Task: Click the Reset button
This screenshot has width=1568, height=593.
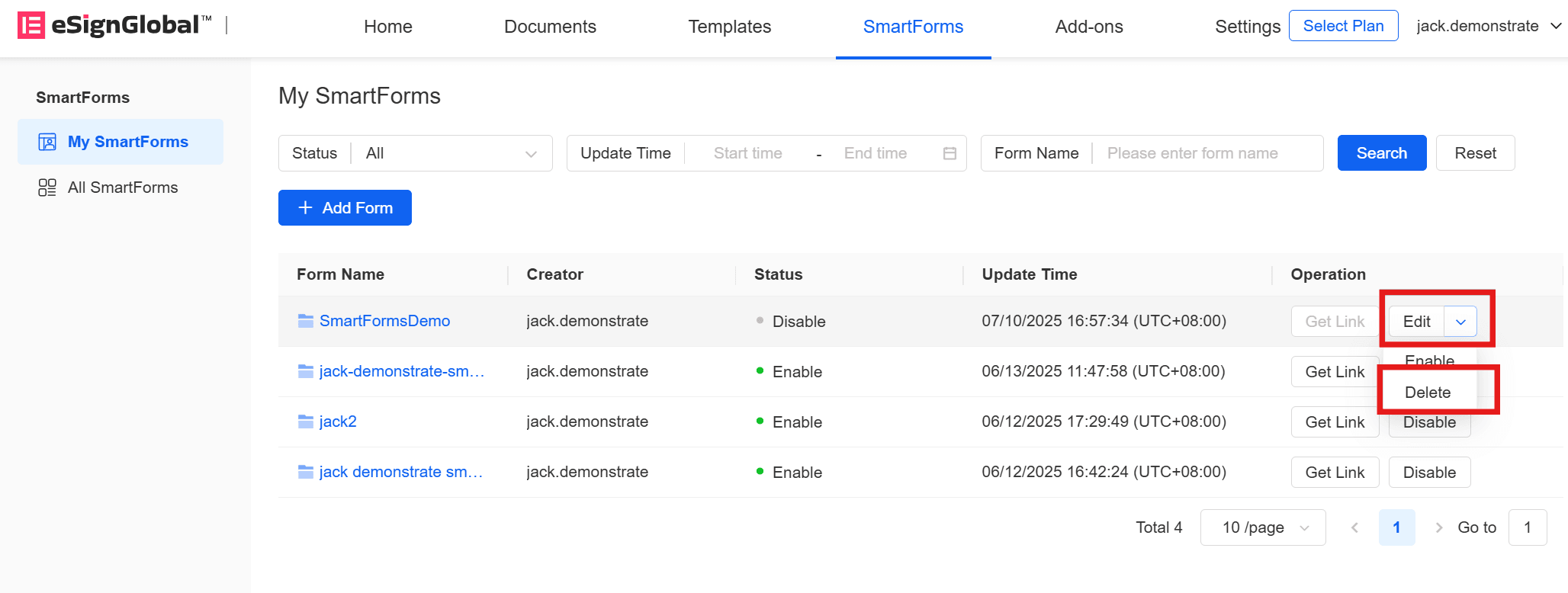Action: pos(1475,153)
